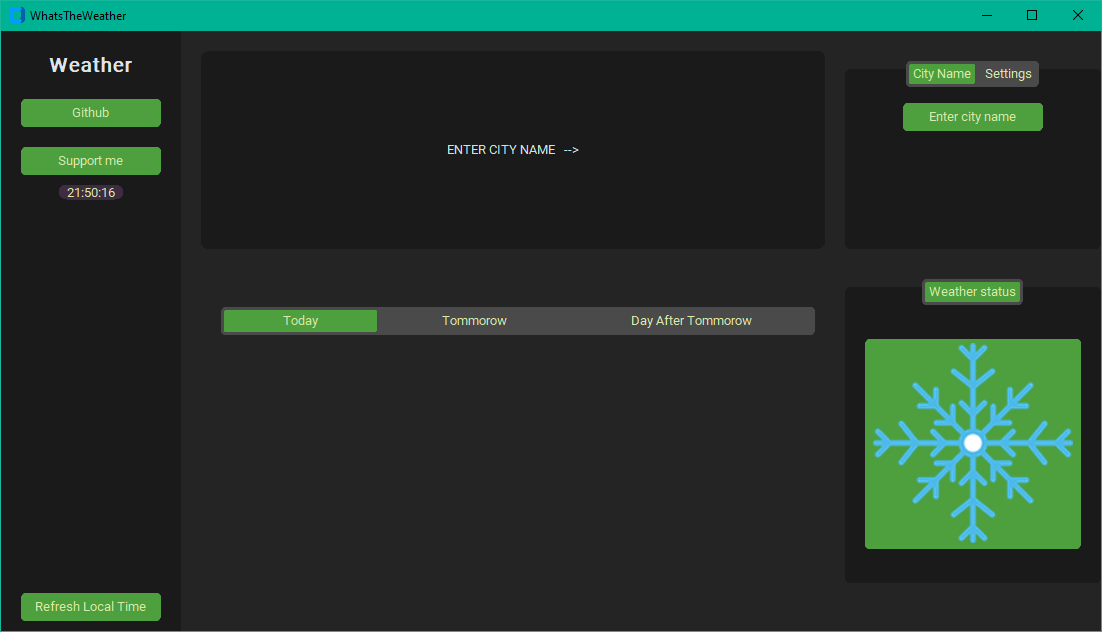This screenshot has height=632, width=1102.
Task: Select the Weather status tab
Action: (973, 292)
